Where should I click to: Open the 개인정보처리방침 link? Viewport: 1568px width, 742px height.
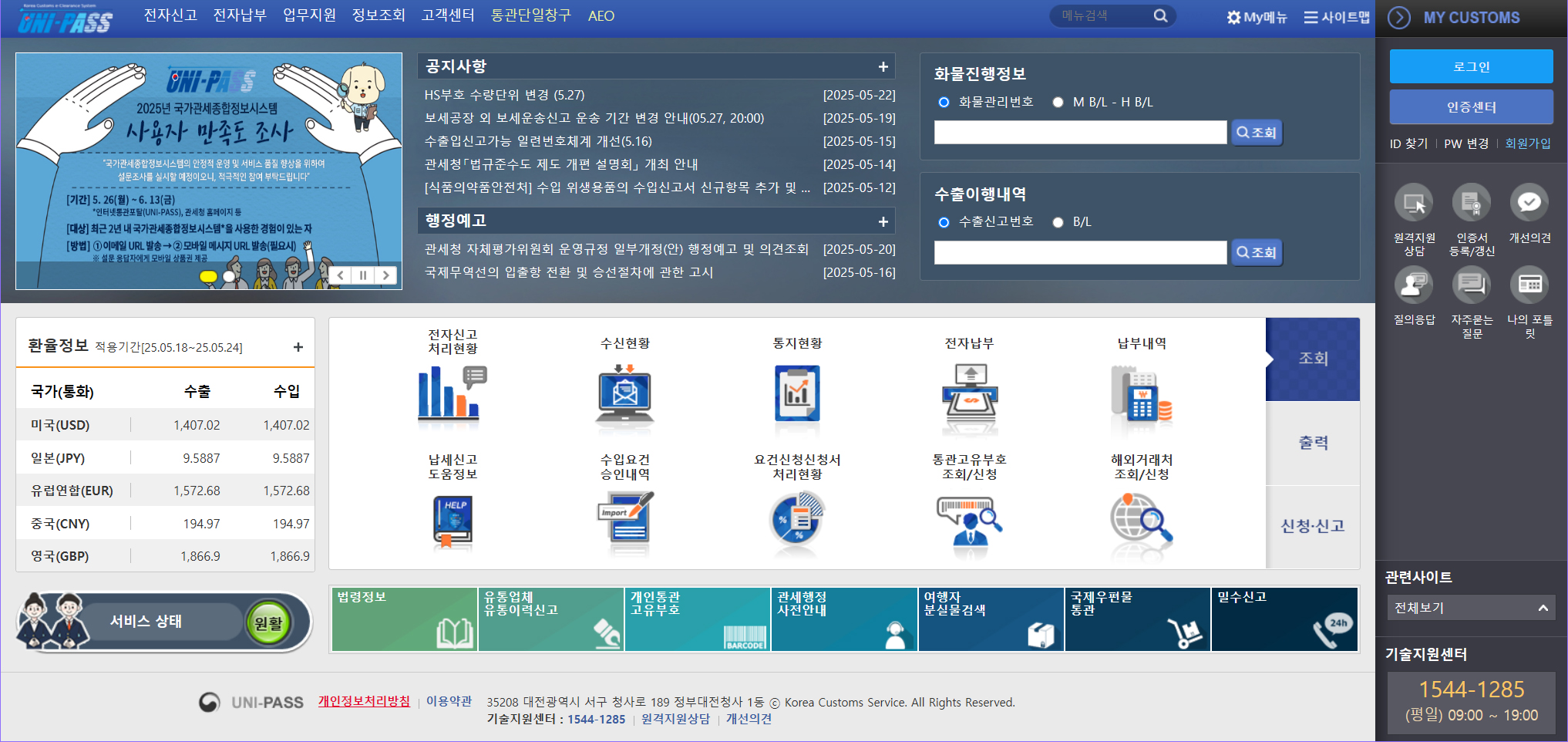coord(365,702)
